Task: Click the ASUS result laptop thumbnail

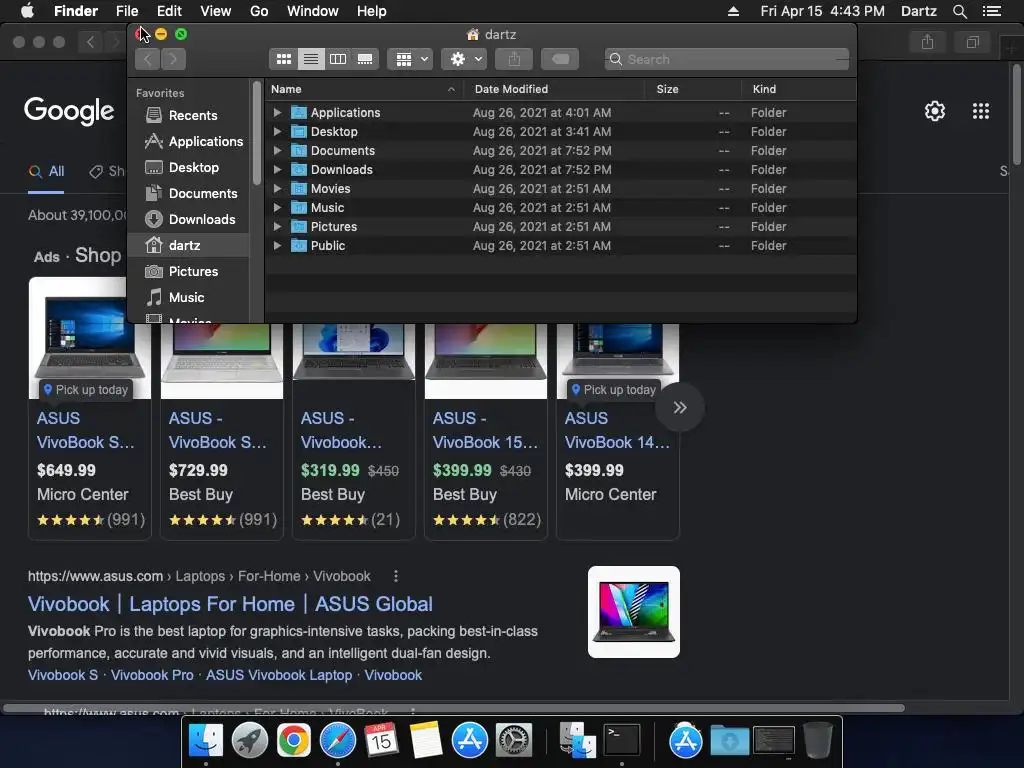Action: click(633, 612)
